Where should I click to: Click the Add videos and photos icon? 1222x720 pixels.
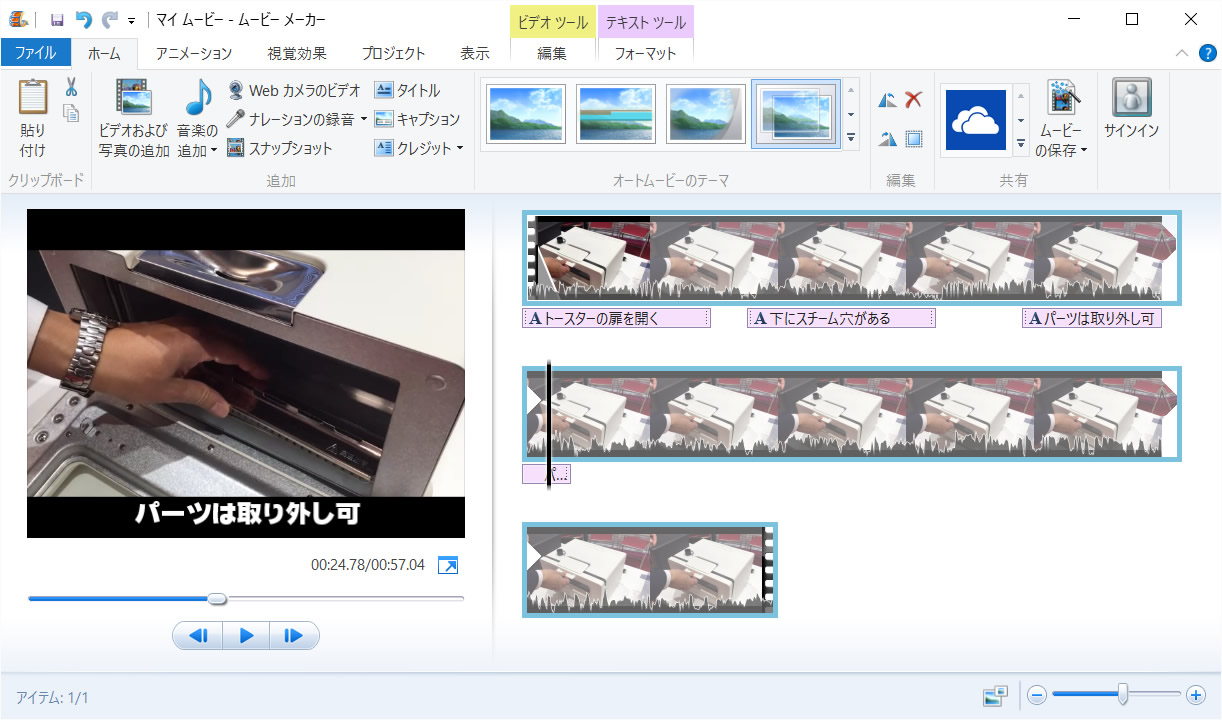[x=133, y=98]
